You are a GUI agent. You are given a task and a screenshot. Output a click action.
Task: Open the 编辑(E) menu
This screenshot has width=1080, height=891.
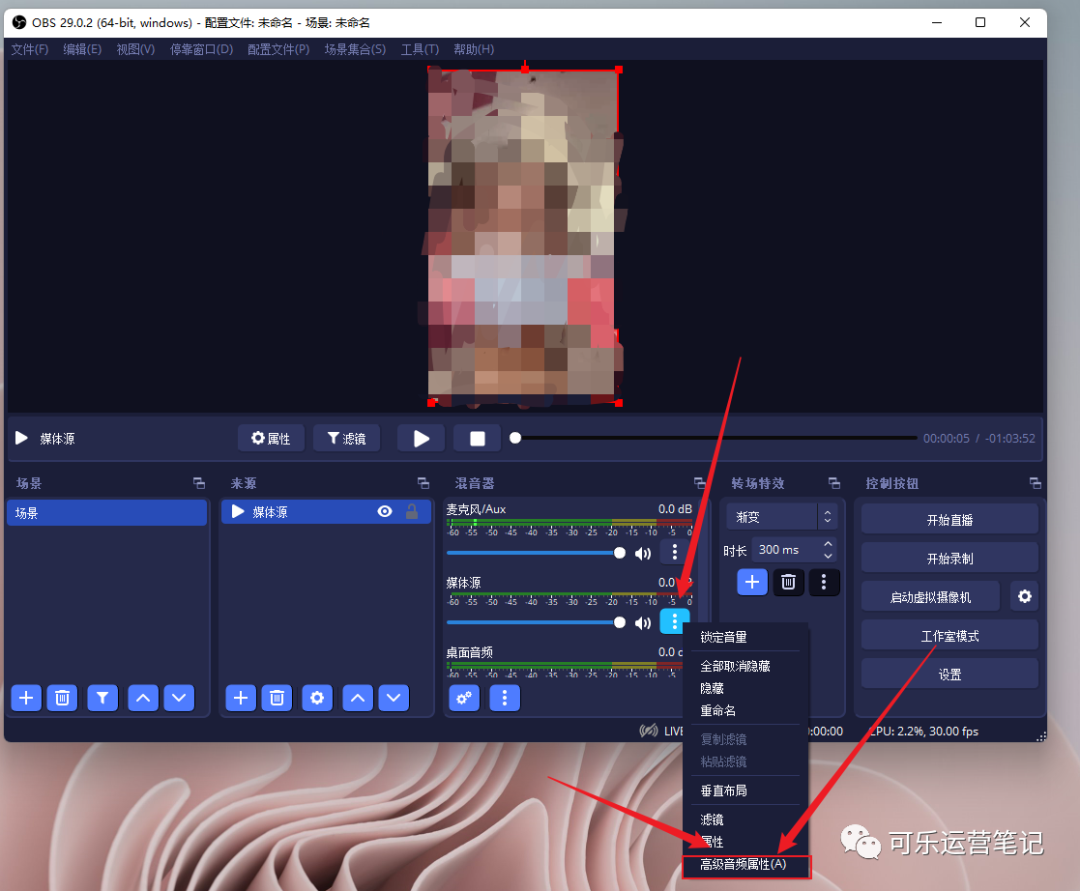click(x=82, y=50)
